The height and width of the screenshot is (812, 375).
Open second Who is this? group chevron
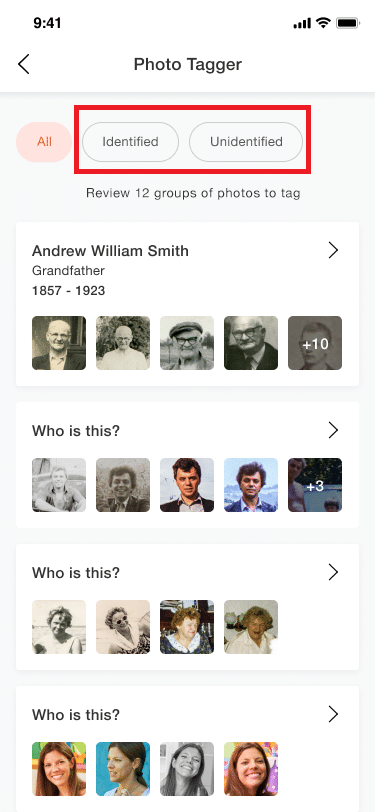pos(334,572)
